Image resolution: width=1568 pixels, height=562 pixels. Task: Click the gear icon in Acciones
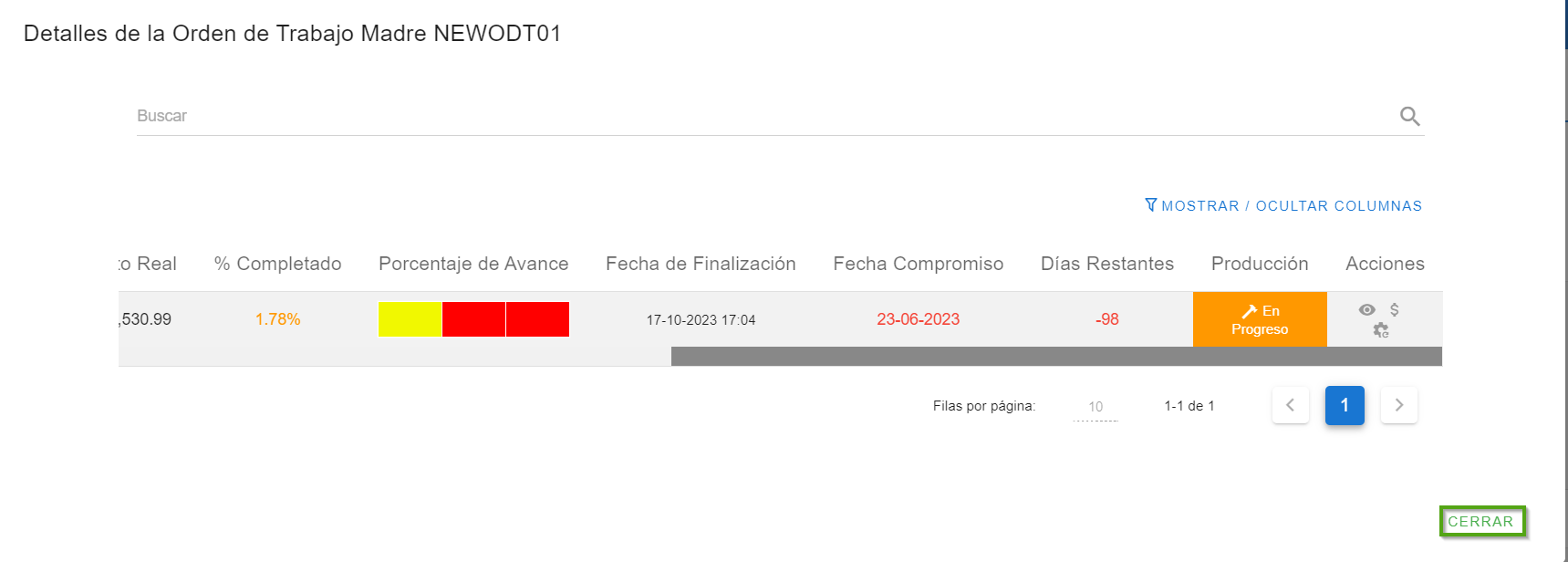point(1380,330)
